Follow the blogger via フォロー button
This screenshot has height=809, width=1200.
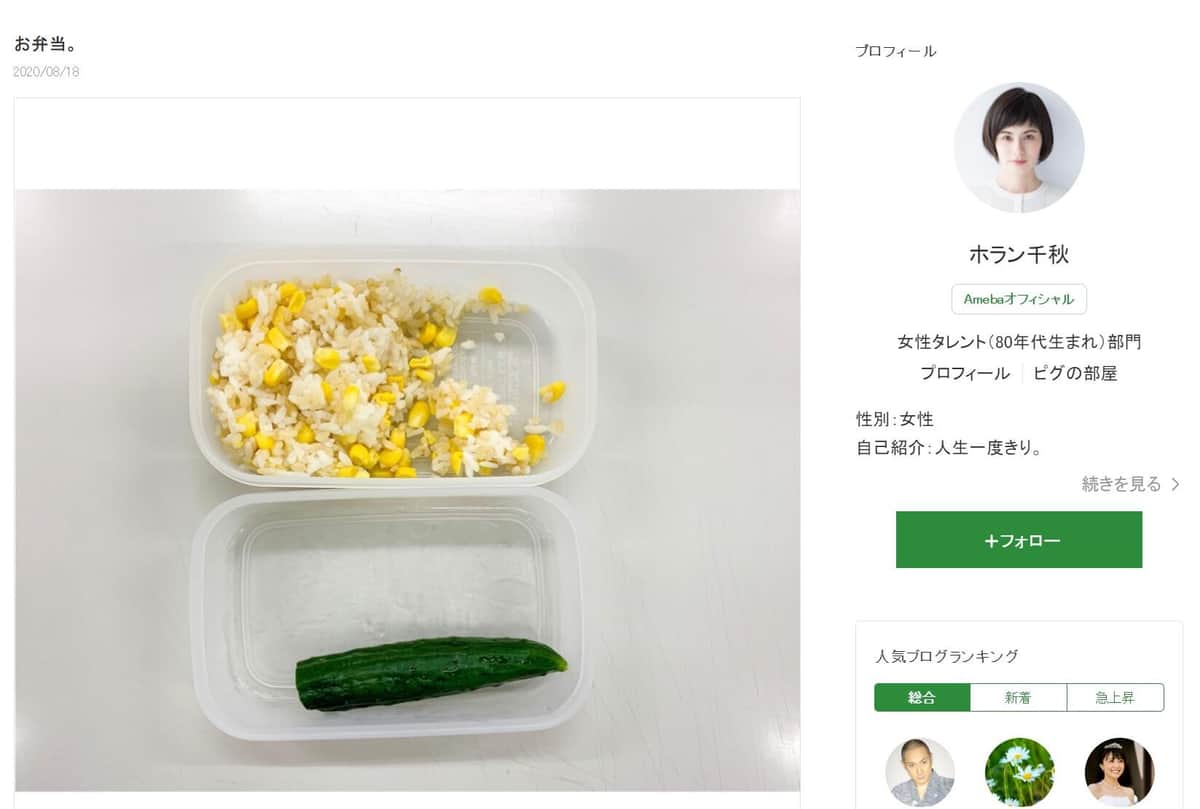(1019, 539)
